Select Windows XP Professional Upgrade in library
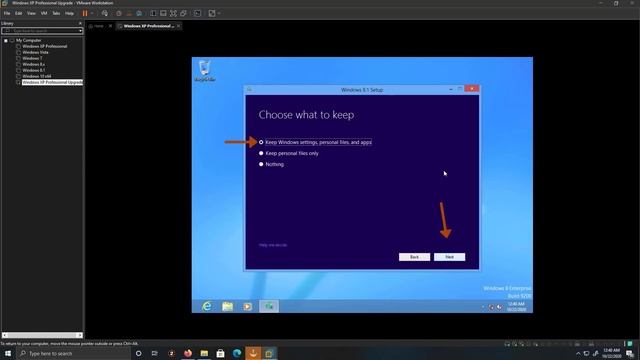 tap(52, 82)
